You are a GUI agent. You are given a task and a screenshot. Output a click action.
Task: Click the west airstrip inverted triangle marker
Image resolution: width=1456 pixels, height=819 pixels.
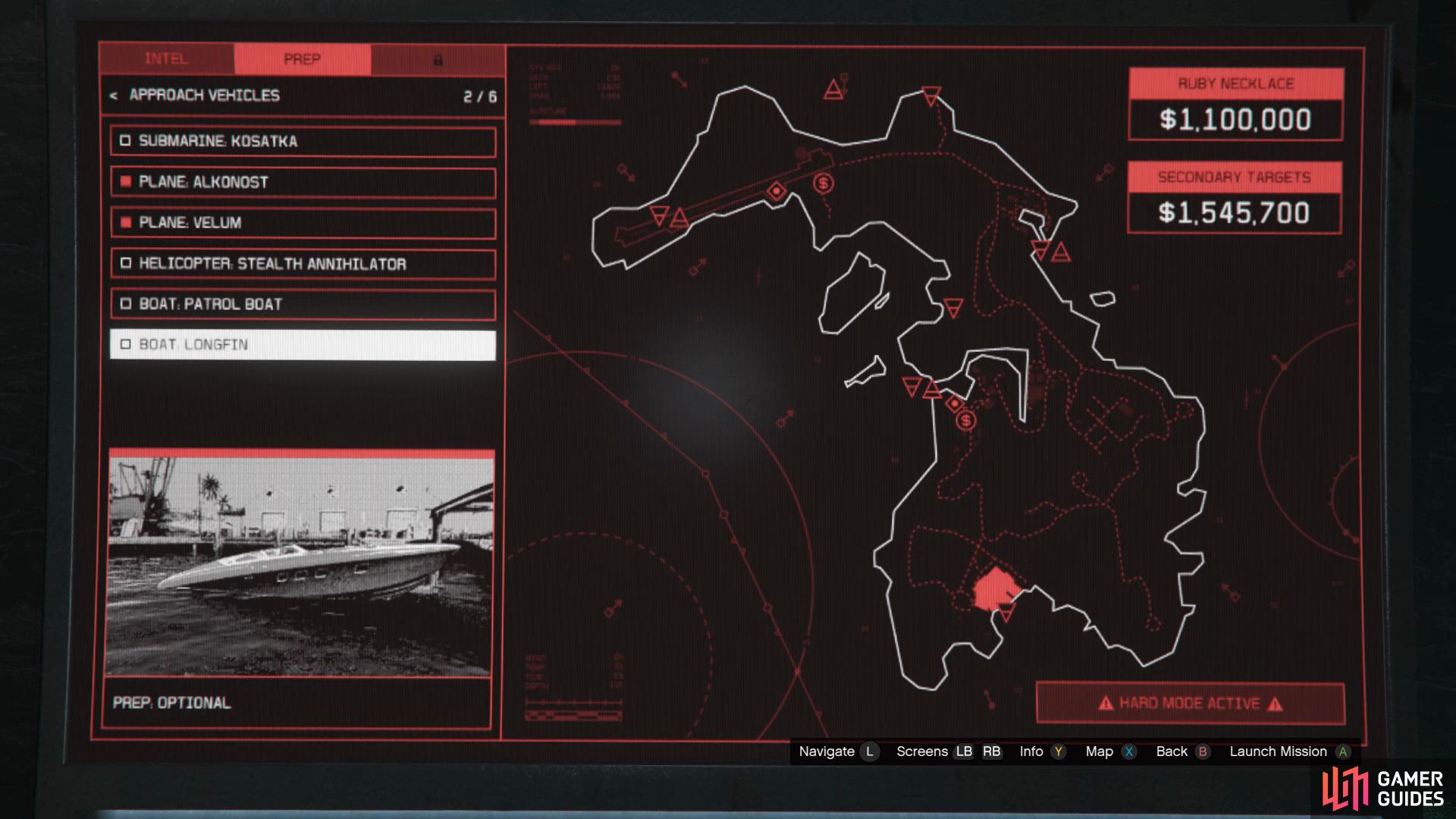(659, 215)
